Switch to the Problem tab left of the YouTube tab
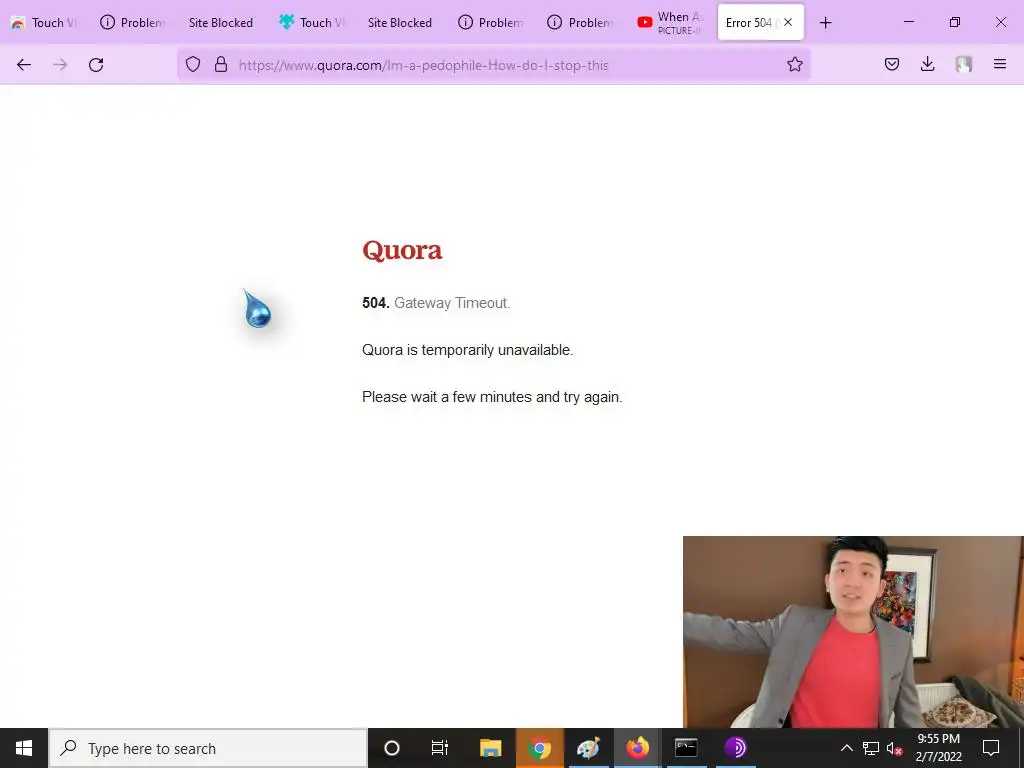Image resolution: width=1024 pixels, height=768 pixels. (581, 22)
